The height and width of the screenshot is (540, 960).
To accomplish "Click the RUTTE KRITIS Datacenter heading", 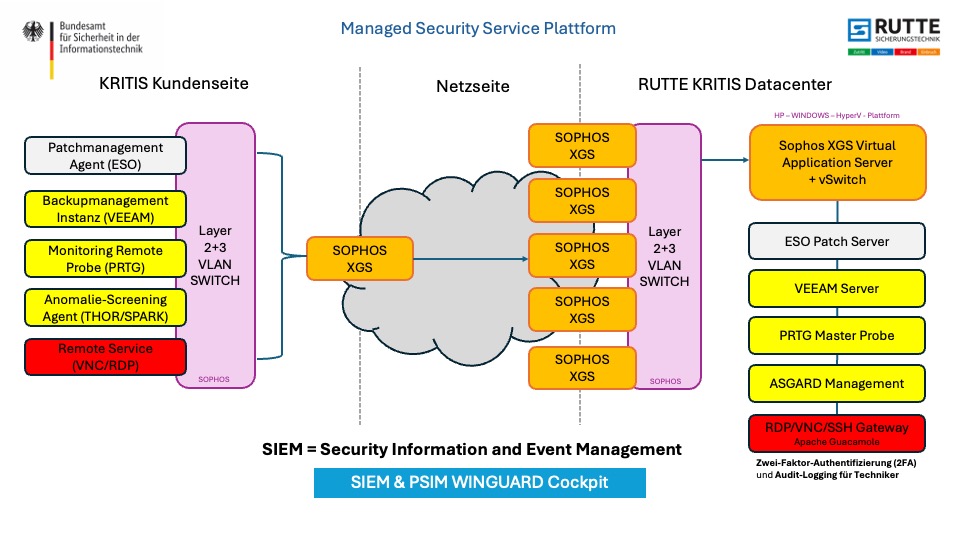I will 735,84.
